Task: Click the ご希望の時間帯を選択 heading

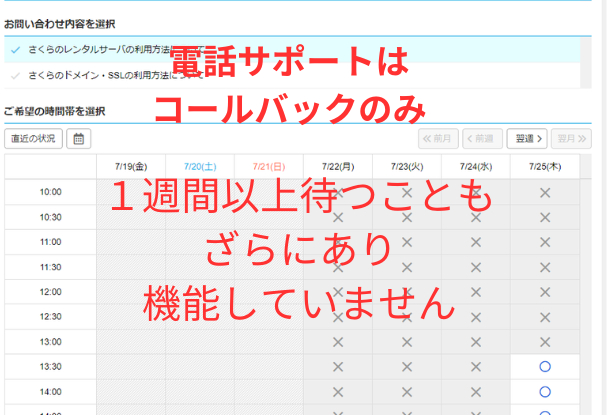Action: coord(54,112)
